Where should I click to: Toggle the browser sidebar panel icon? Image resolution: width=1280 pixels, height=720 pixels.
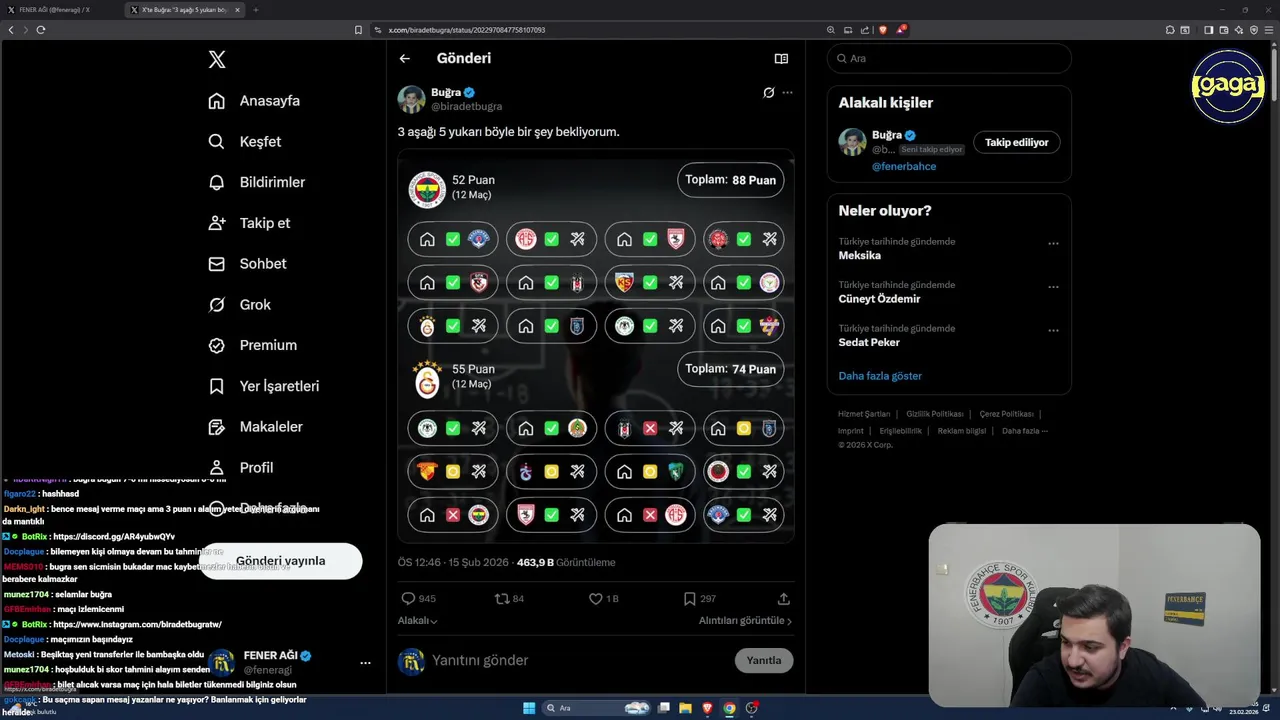click(1208, 30)
